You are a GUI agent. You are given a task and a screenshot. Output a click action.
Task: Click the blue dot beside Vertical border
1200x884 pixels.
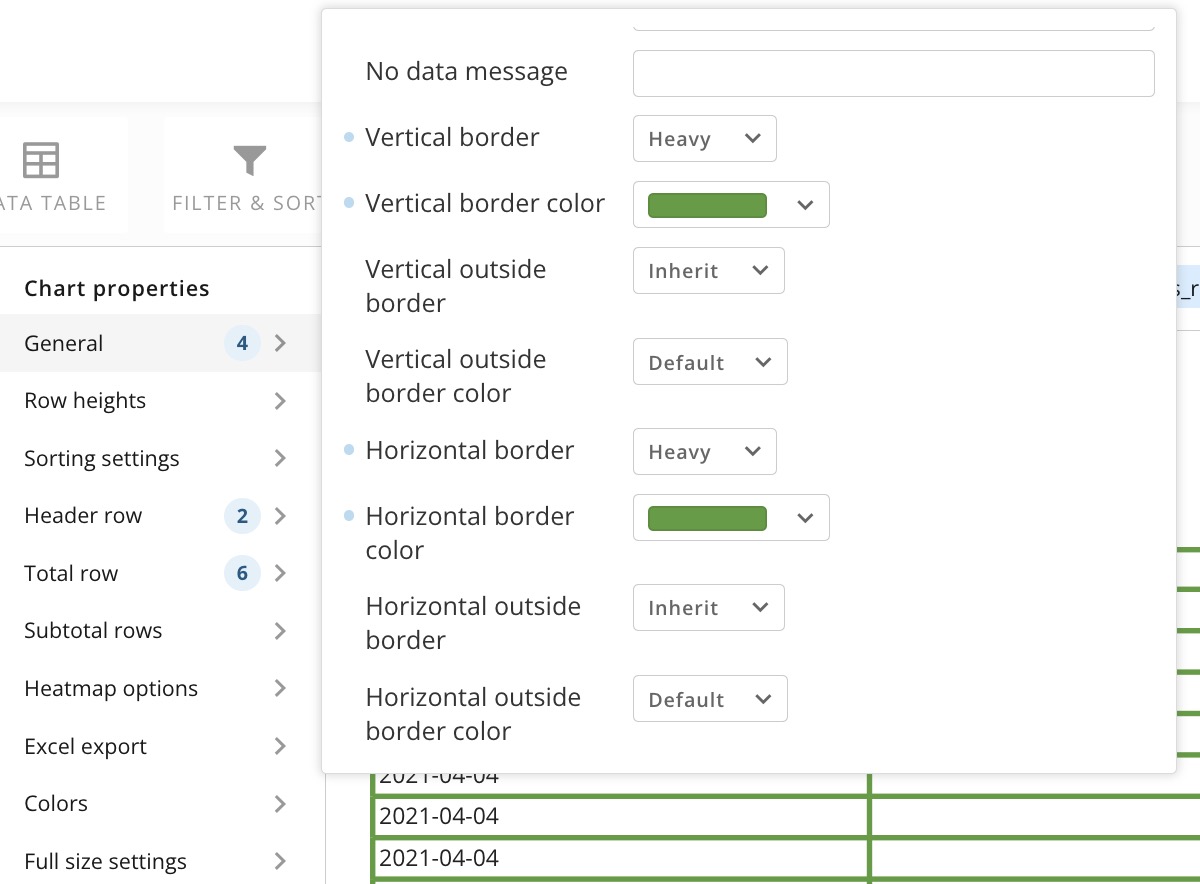pos(349,137)
